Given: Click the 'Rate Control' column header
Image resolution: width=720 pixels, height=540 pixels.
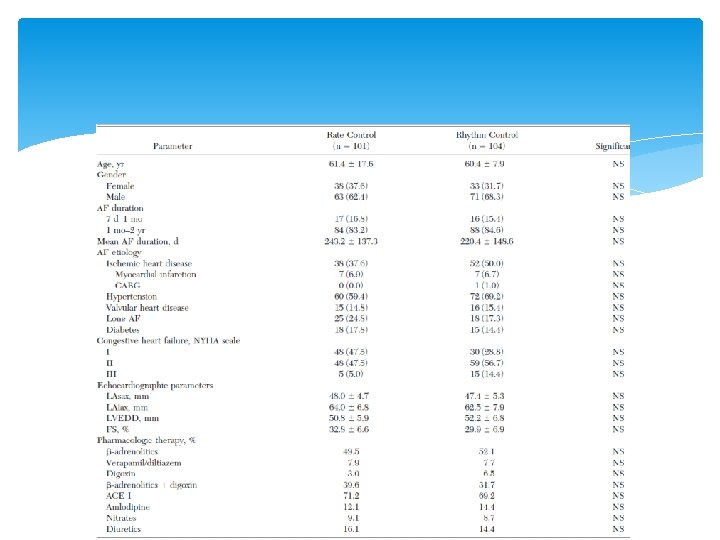Looking at the screenshot, I should coord(351,135).
